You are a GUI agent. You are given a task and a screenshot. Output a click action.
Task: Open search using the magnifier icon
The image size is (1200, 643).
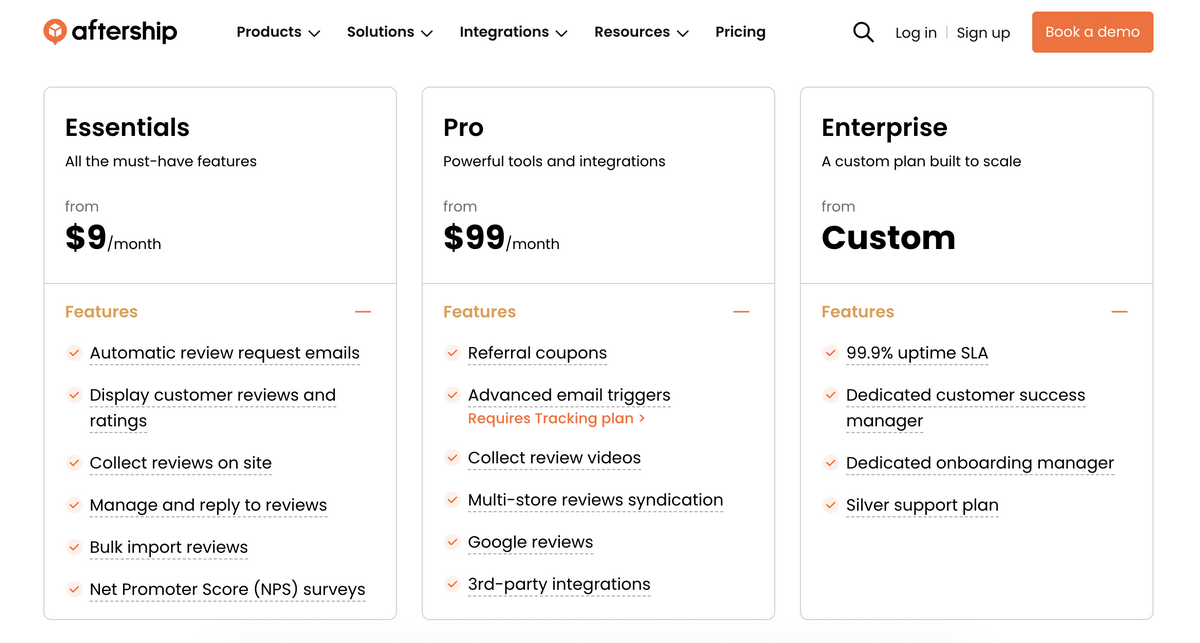[863, 31]
